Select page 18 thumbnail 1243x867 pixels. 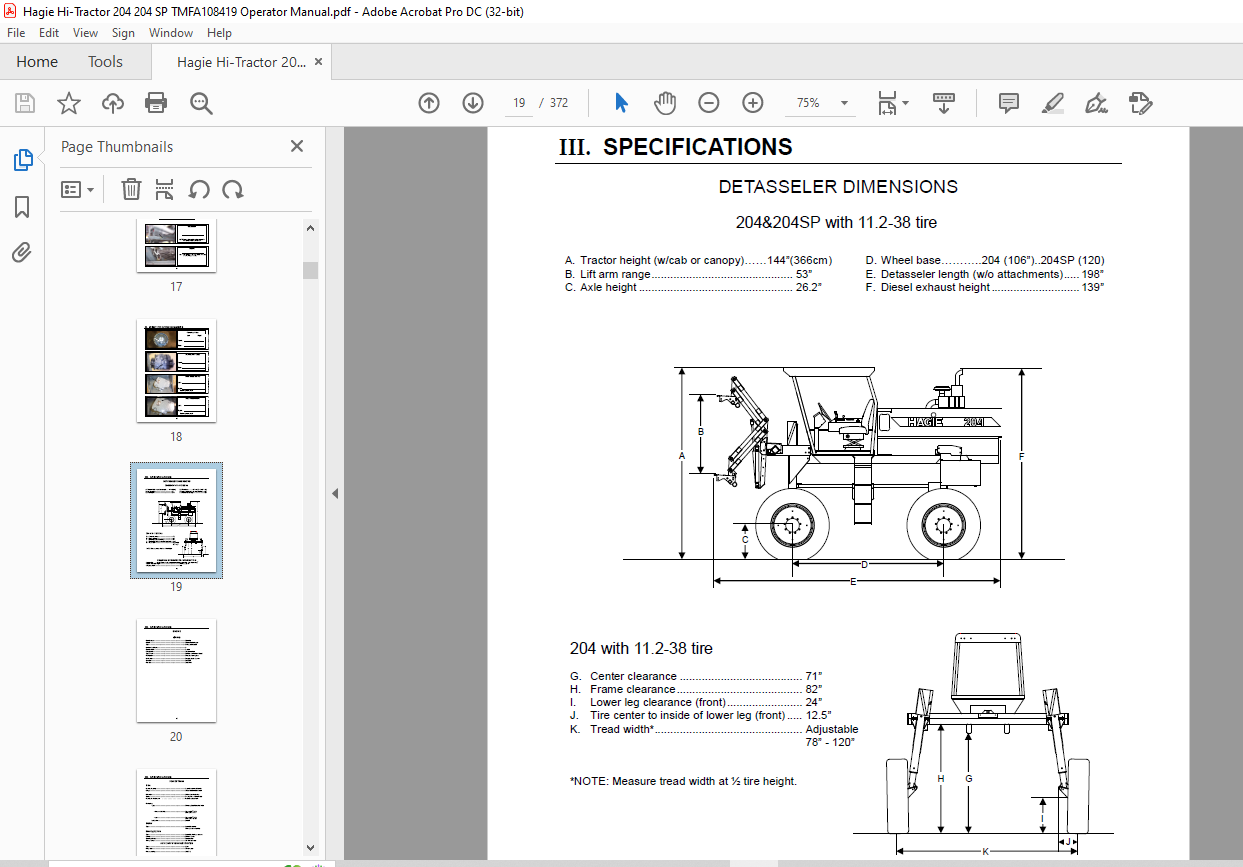coord(176,371)
